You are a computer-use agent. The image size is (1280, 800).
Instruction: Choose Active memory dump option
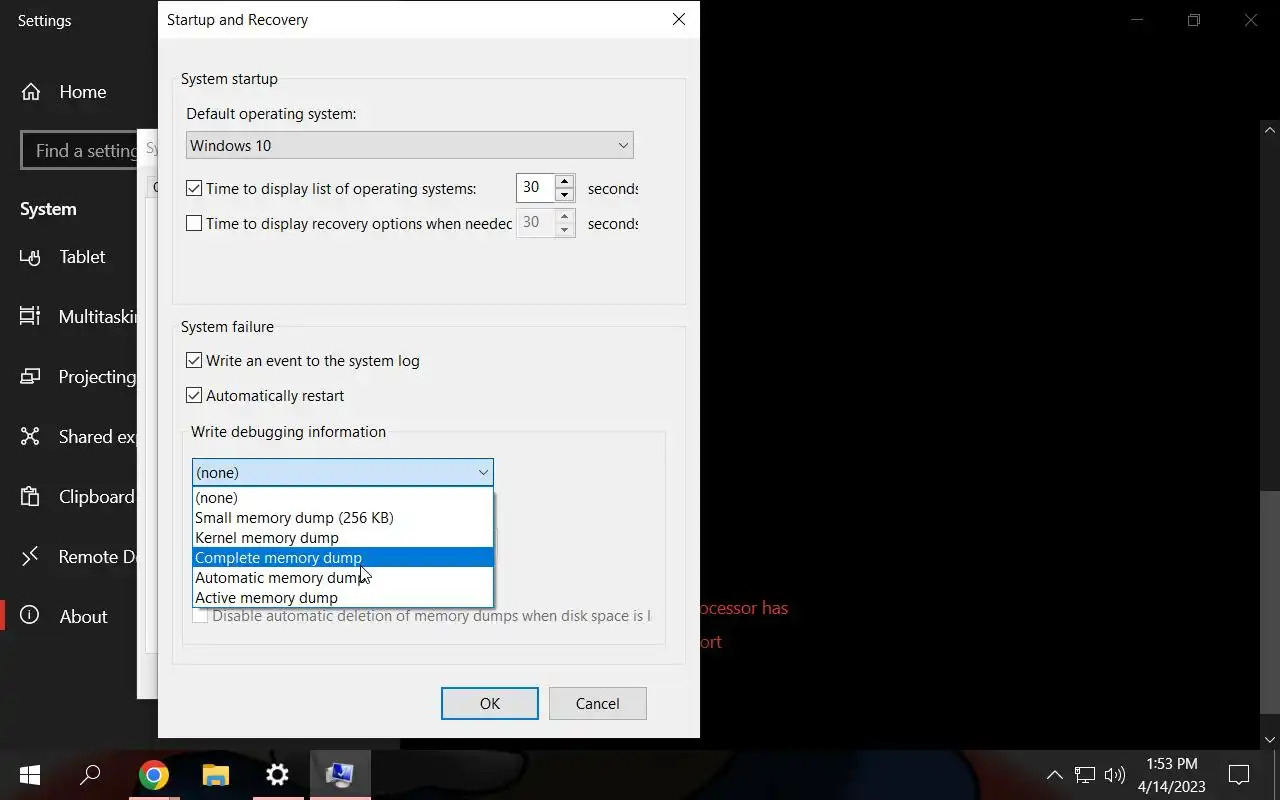(343, 598)
